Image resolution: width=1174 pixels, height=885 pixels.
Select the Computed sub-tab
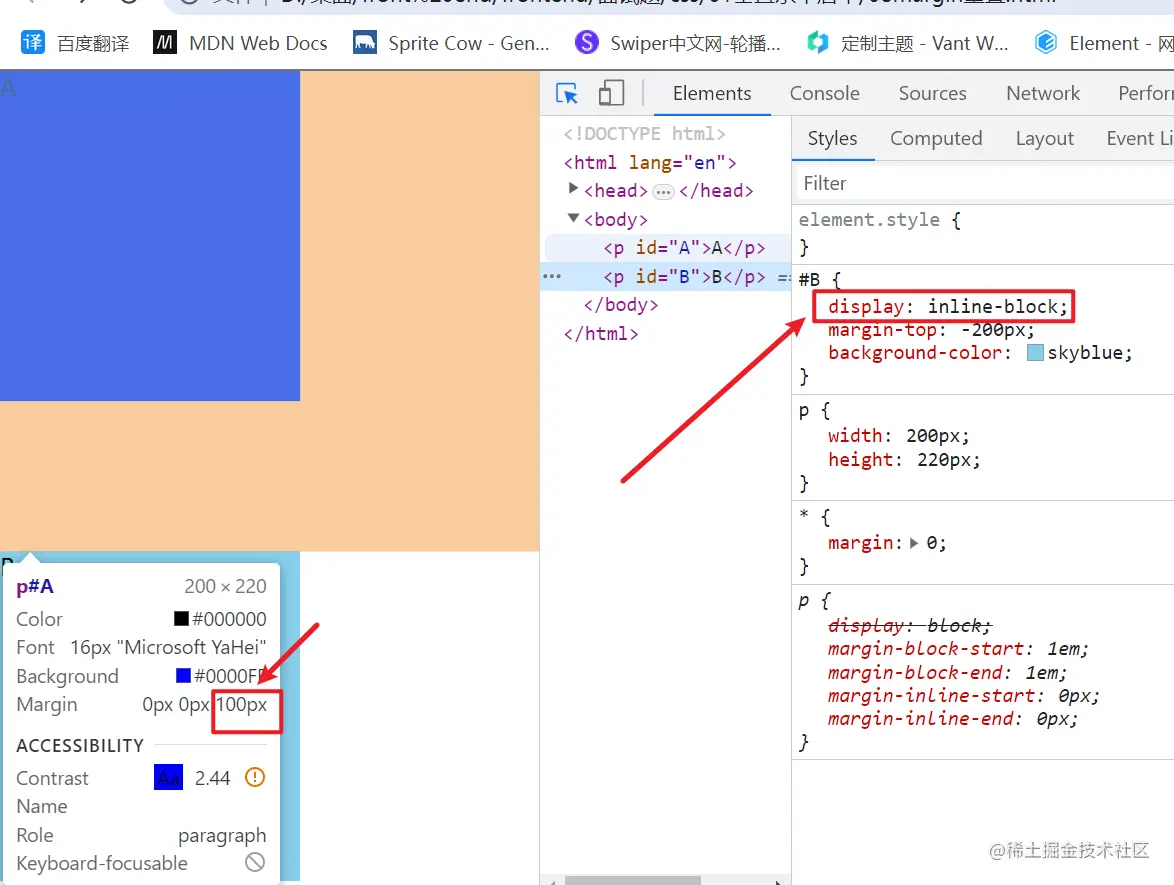click(x=936, y=139)
